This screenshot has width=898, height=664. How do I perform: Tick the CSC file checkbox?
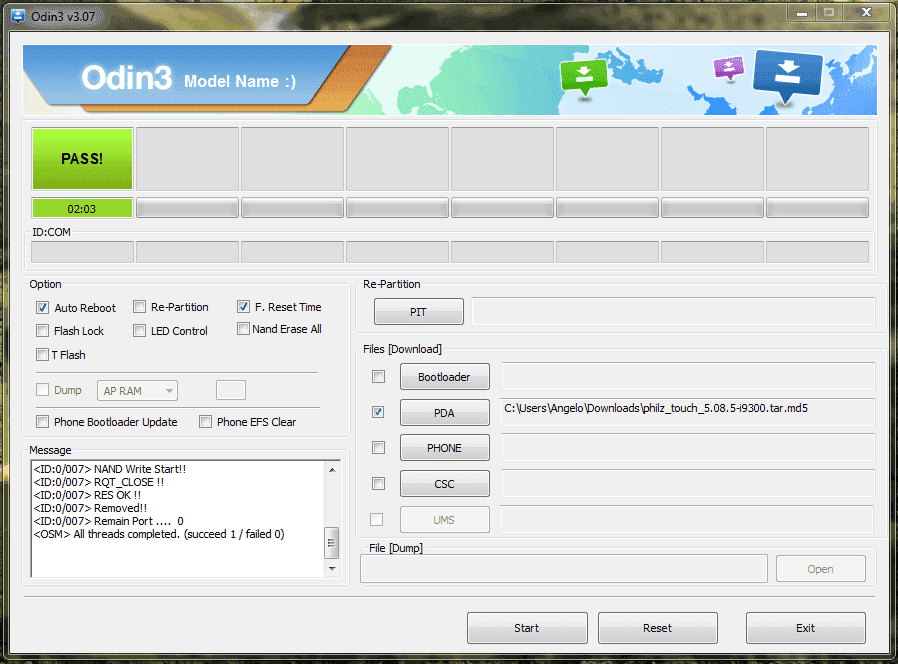[379, 484]
